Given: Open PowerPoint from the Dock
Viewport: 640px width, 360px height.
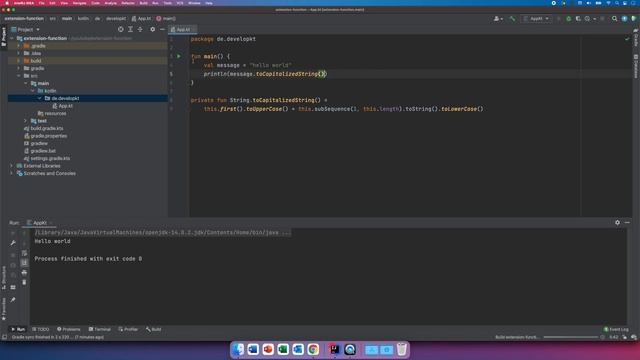Looking at the screenshot, I should [x=268, y=349].
